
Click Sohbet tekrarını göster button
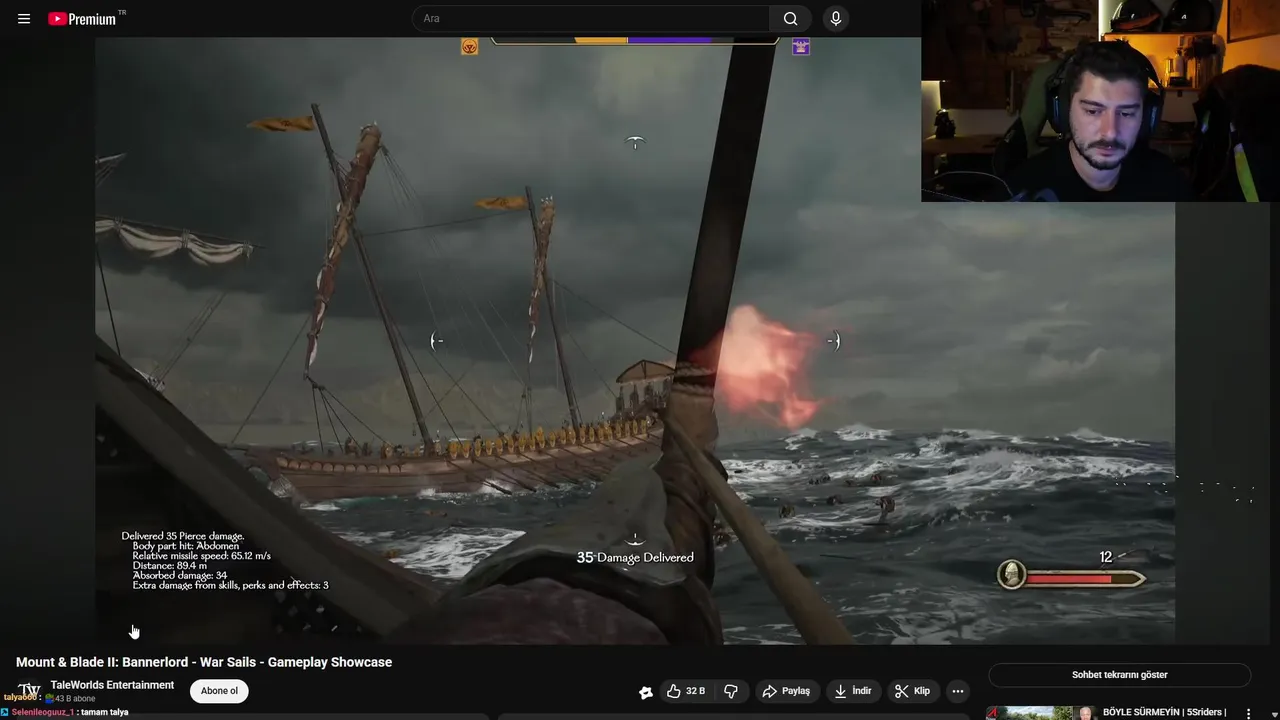coord(1119,675)
